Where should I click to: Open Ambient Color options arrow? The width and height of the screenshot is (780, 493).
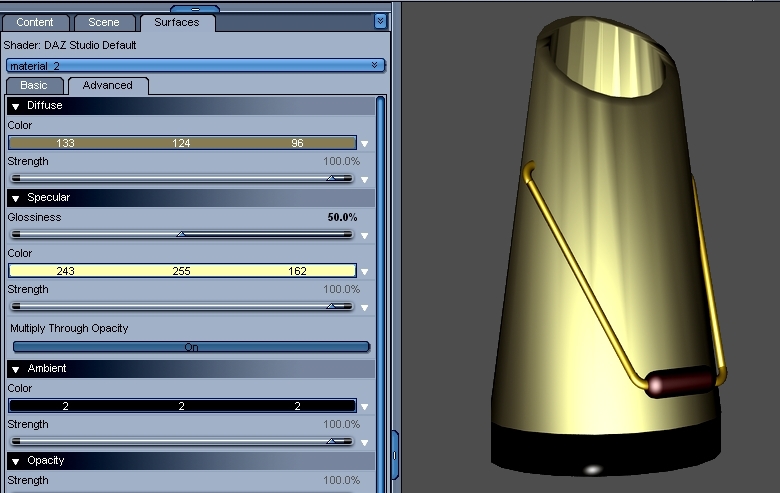pyautogui.click(x=365, y=406)
